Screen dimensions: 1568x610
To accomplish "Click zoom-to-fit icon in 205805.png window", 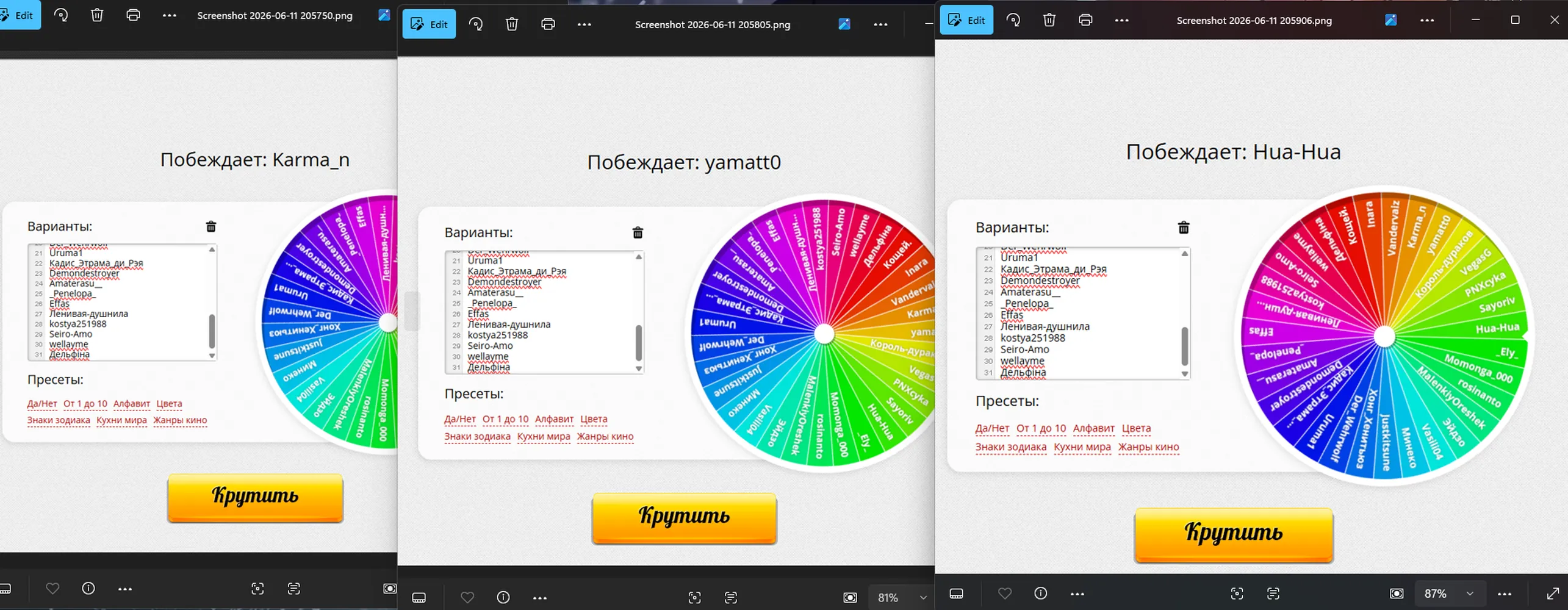I will pos(850,598).
